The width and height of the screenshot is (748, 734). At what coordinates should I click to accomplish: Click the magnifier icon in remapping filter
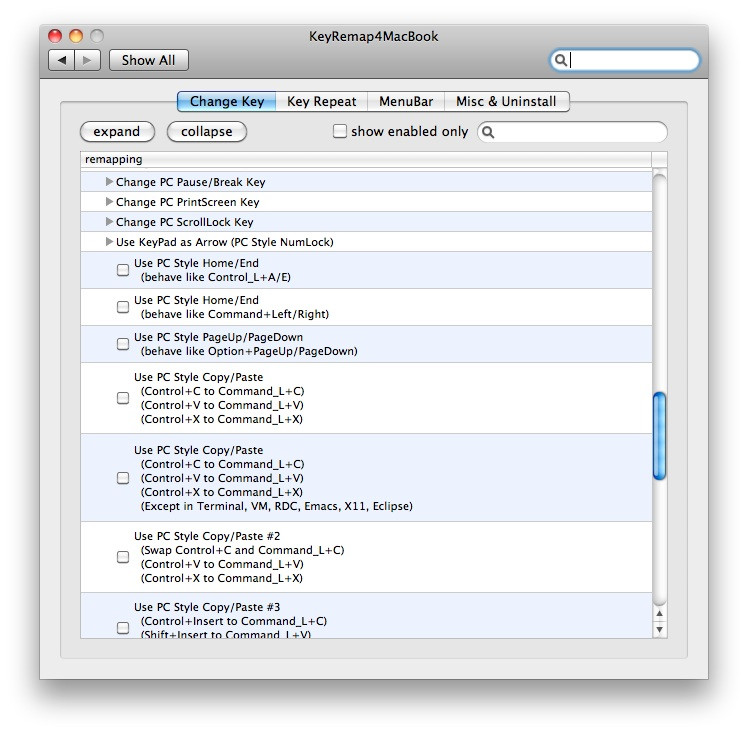(488, 132)
